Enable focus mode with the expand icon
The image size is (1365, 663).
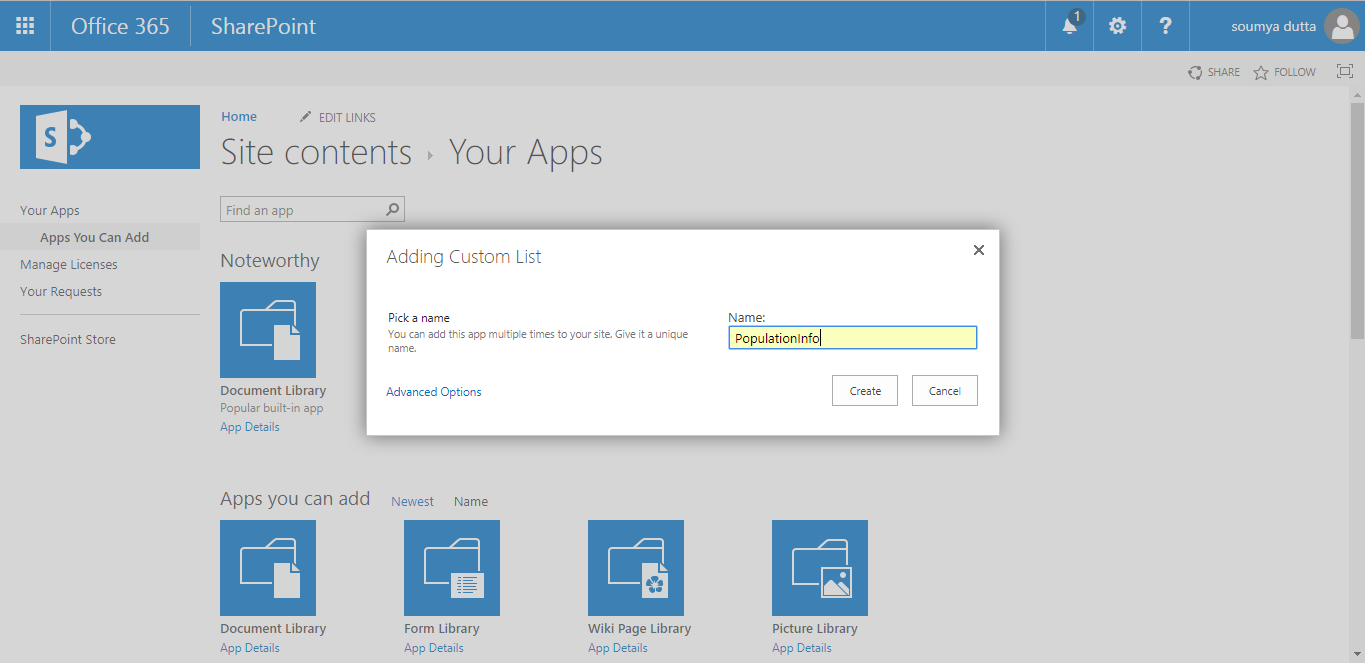tap(1344, 71)
